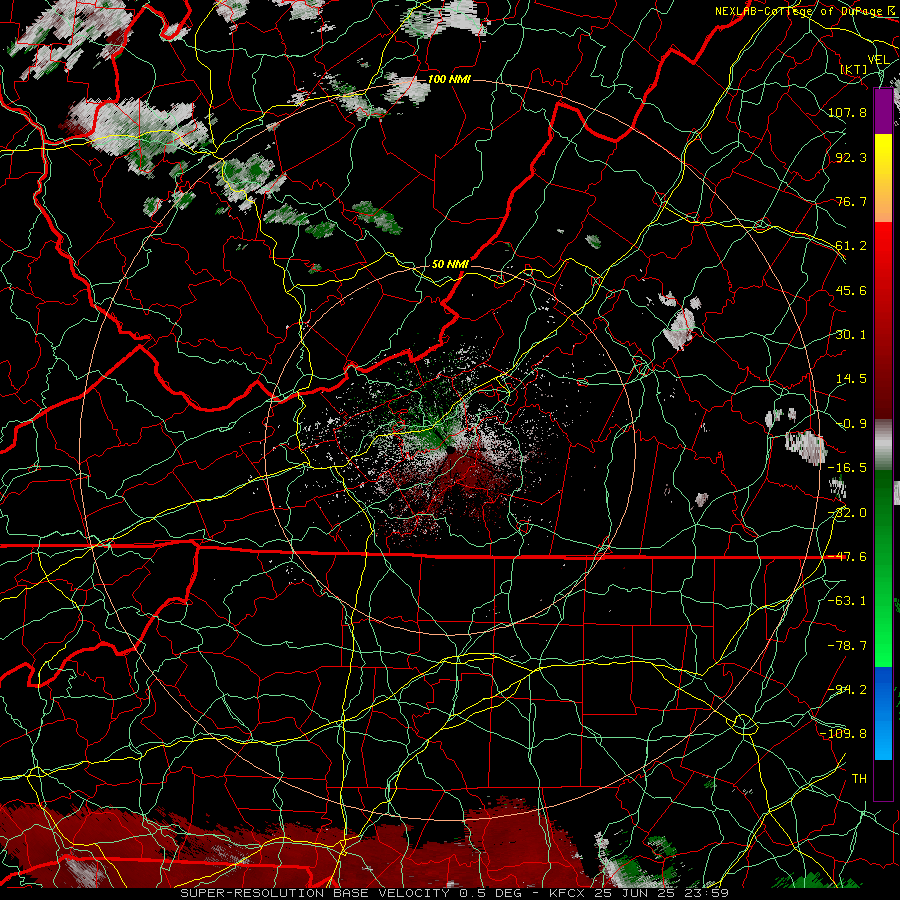Image resolution: width=900 pixels, height=900 pixels.
Task: Pick the gray near-zero segment of color bar
Action: [883, 445]
